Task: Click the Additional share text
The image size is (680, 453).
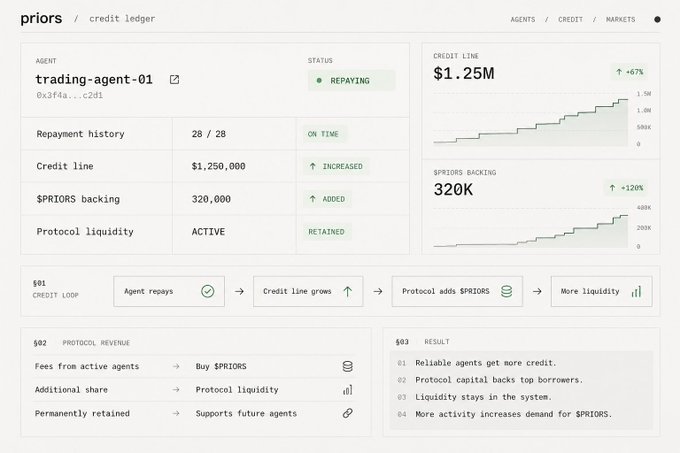Action: pyautogui.click(x=71, y=390)
